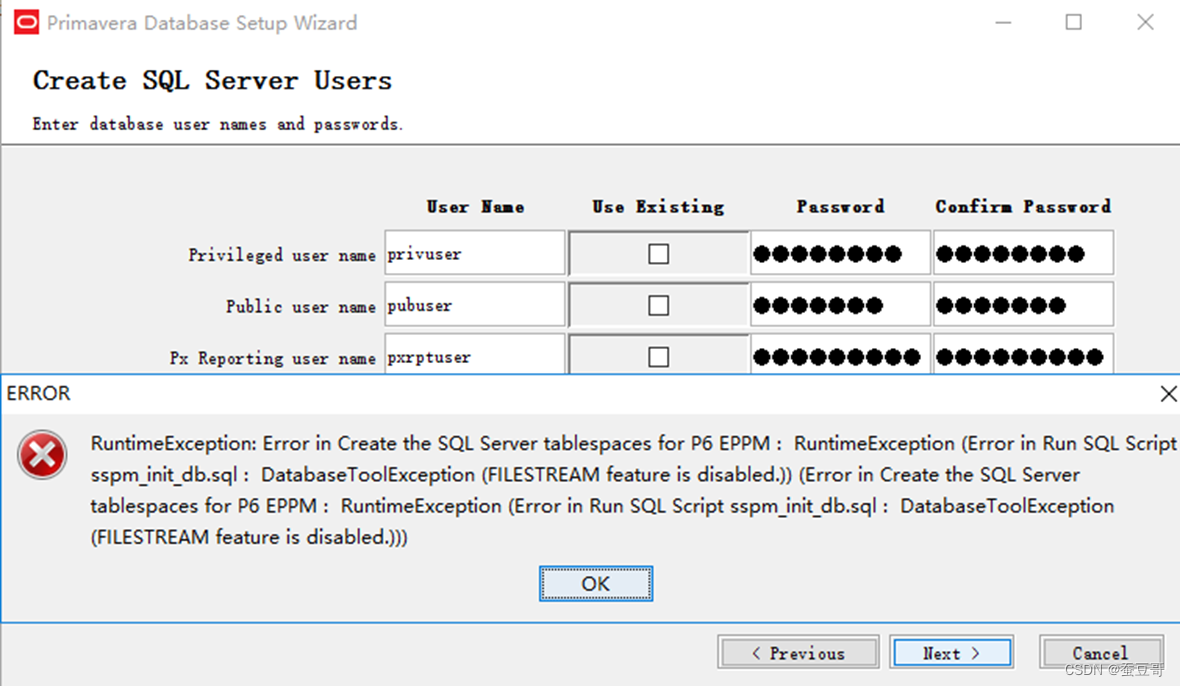Click the Privileged user Password field
The width and height of the screenshot is (1180, 686).
[x=839, y=253]
